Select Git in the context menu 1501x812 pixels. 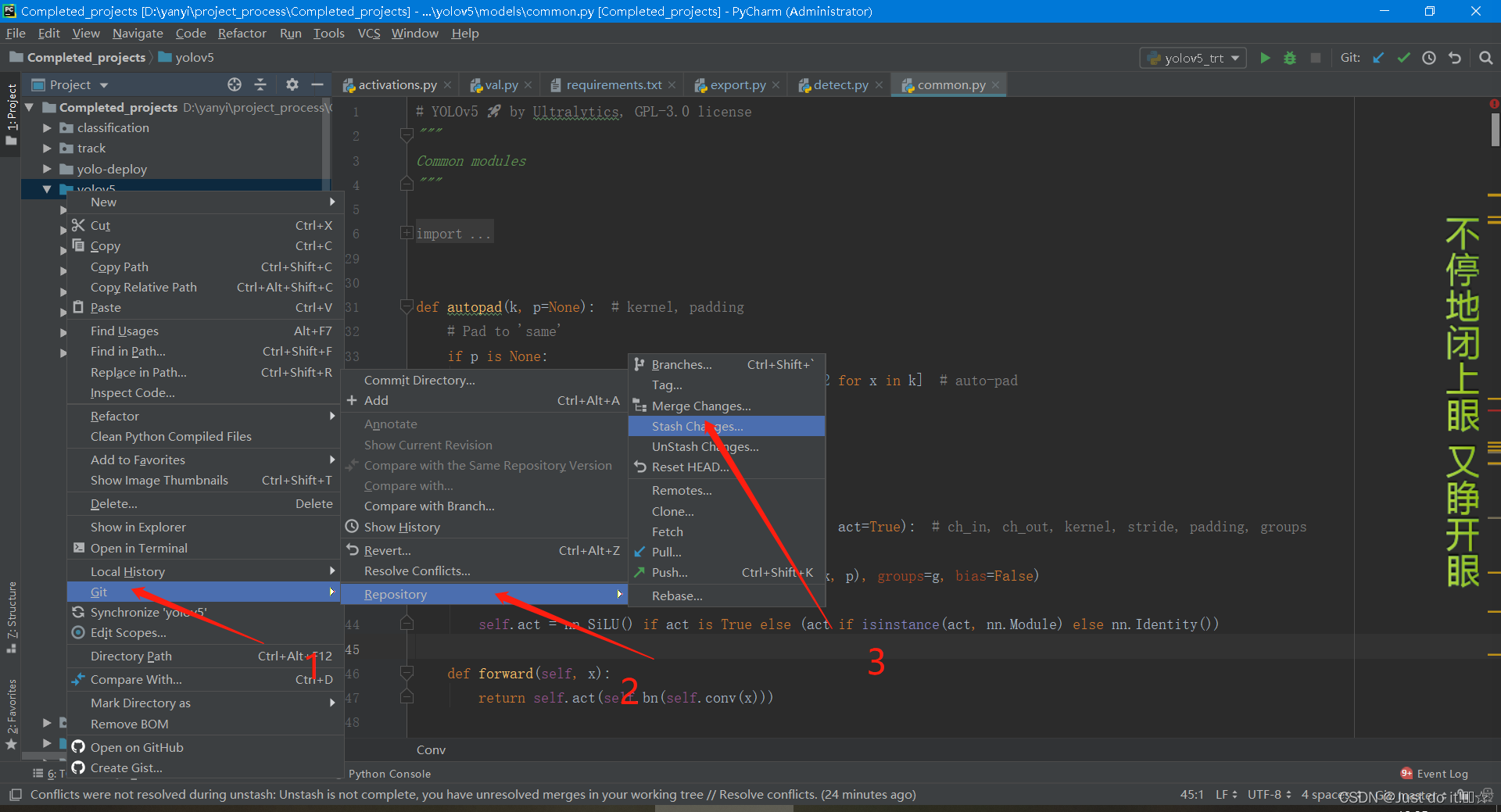coord(205,592)
